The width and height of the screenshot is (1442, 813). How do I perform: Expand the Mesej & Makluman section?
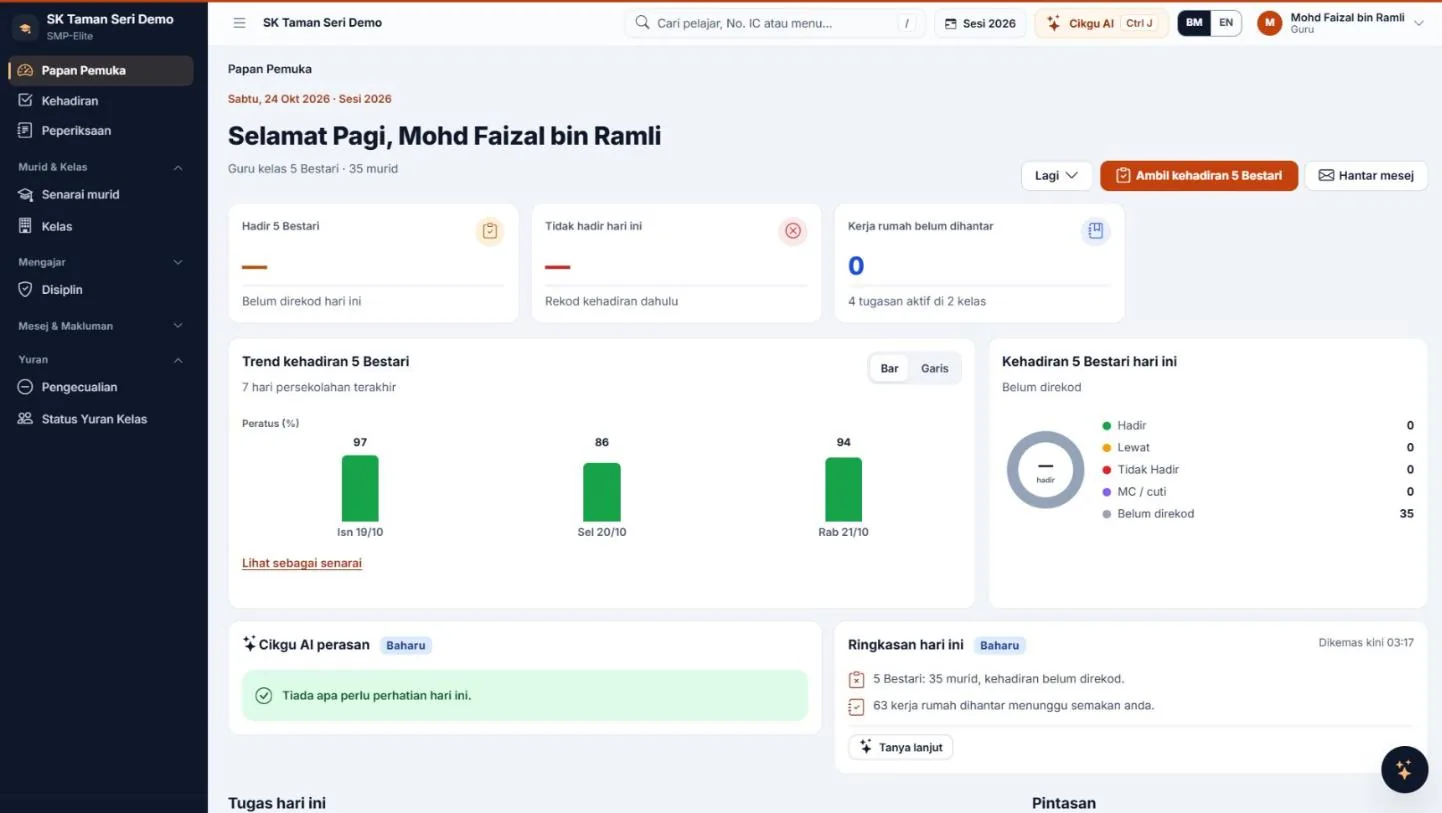coord(100,326)
